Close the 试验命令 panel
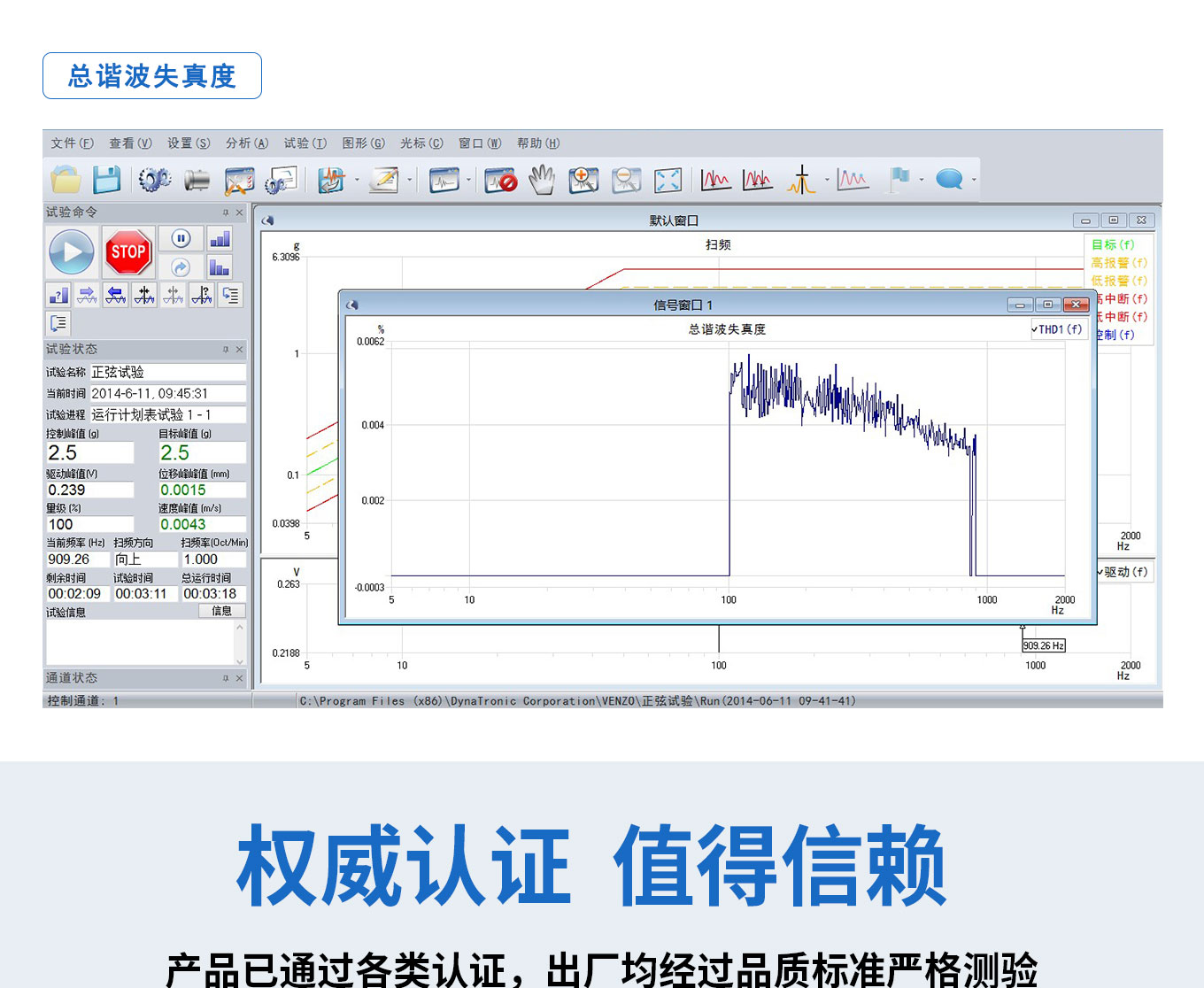The image size is (1204, 988). pos(239,212)
